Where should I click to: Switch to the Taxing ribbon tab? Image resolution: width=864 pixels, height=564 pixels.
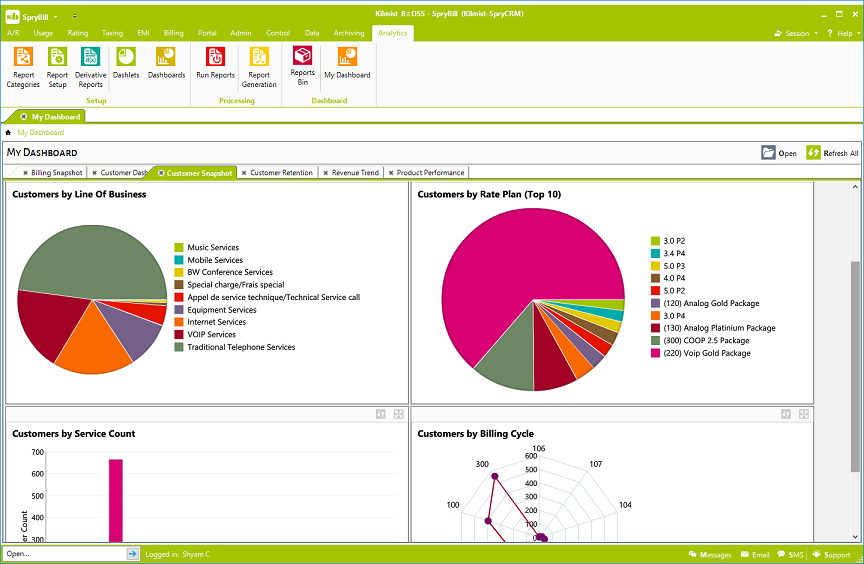click(x=112, y=33)
